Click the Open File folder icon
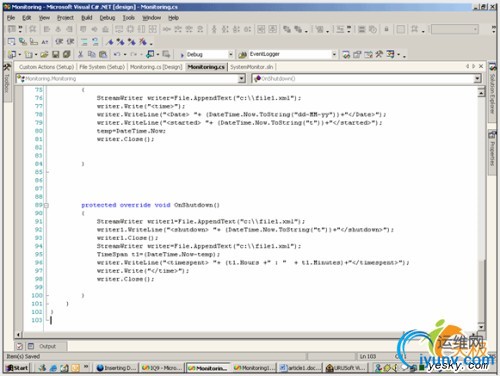The width and height of the screenshot is (500, 376). click(44, 54)
